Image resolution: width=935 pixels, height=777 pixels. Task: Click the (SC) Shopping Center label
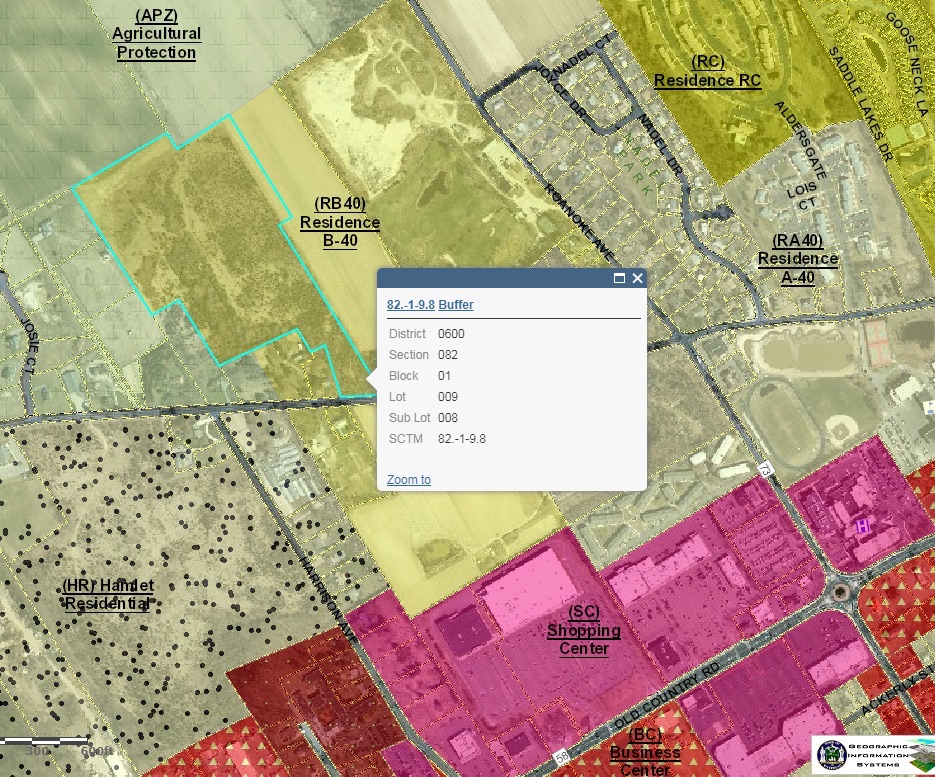pyautogui.click(x=583, y=630)
